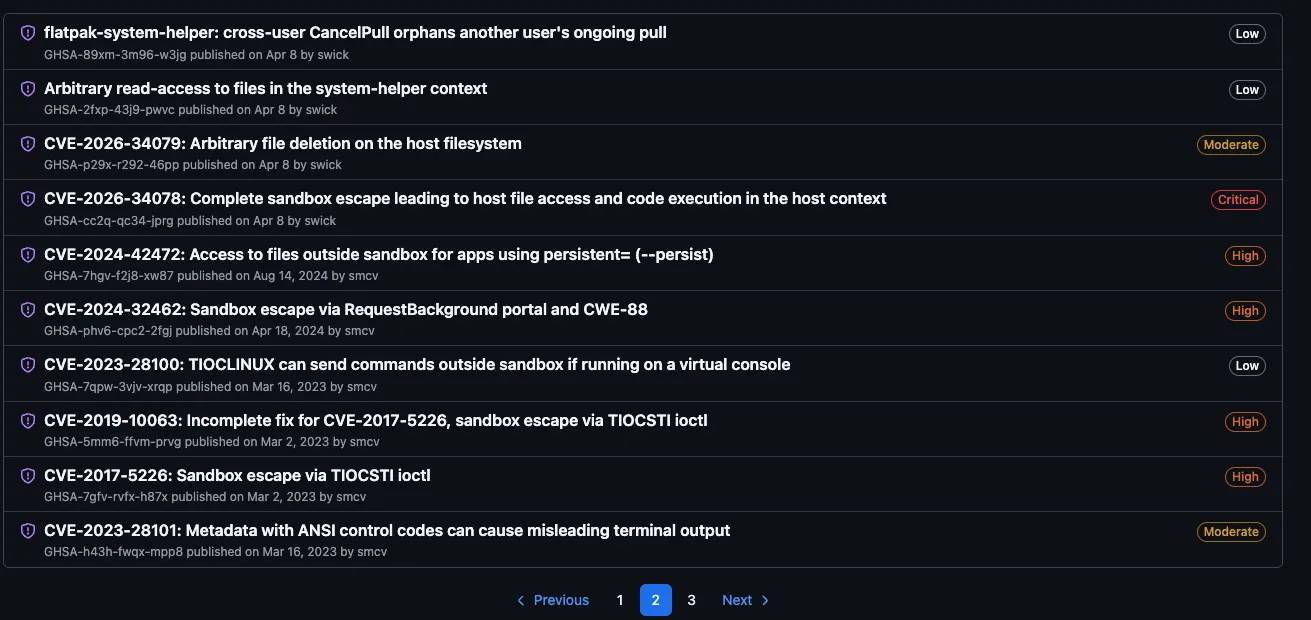Open CVE-2026-34079 arbitrary file deletion advisory
The height and width of the screenshot is (620, 1311).
click(x=283, y=144)
